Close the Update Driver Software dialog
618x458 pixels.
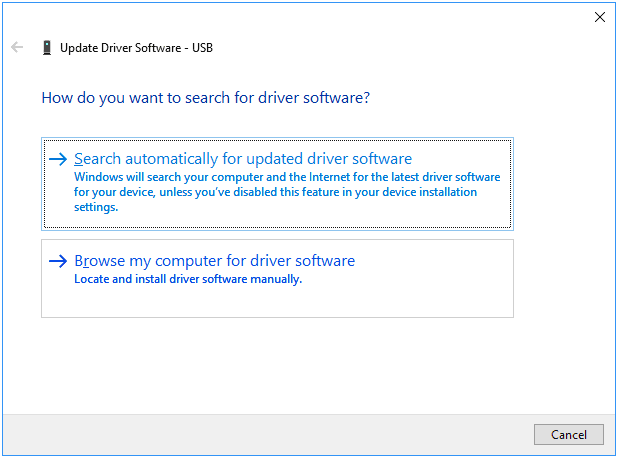599,17
